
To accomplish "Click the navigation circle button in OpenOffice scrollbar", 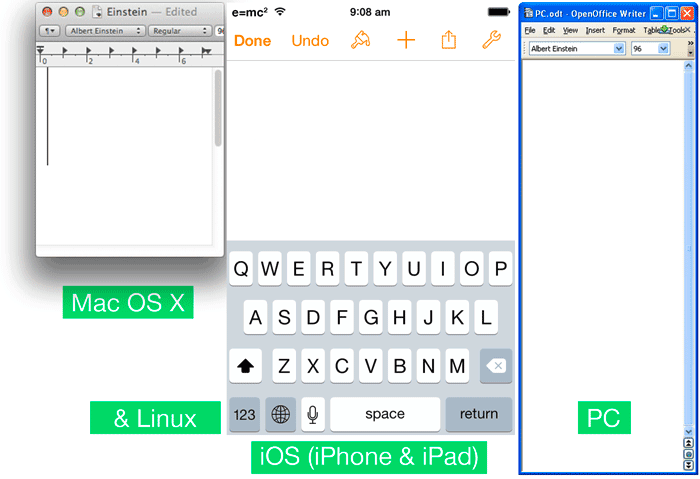I will pos(688,454).
